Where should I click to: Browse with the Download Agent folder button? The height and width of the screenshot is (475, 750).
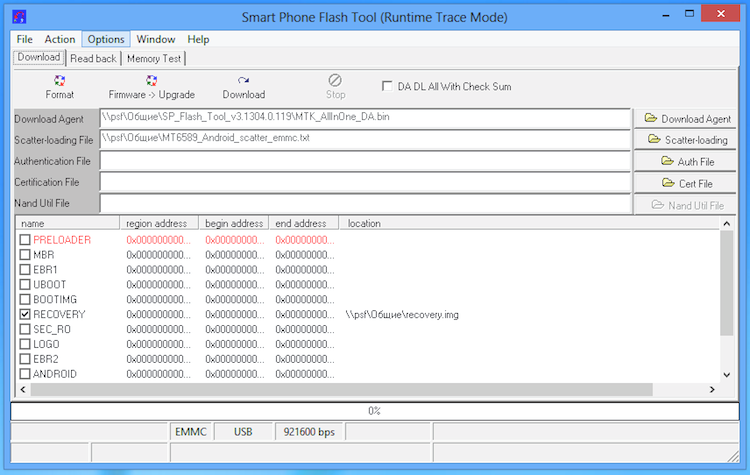(x=687, y=119)
